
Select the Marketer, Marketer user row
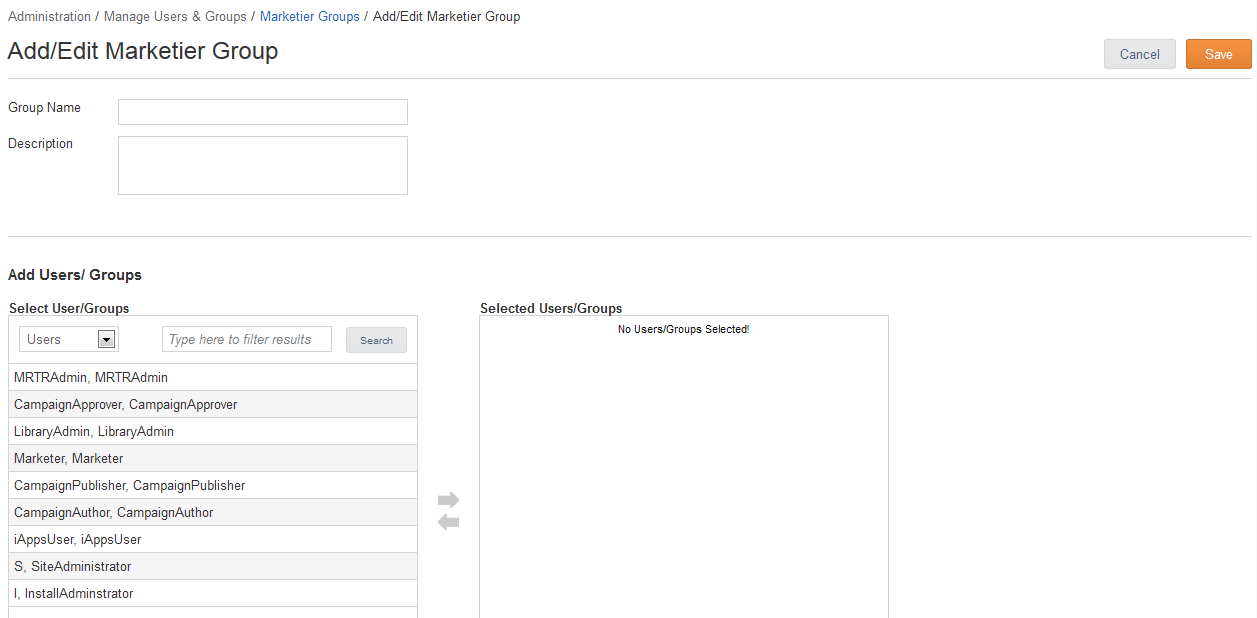(213, 458)
